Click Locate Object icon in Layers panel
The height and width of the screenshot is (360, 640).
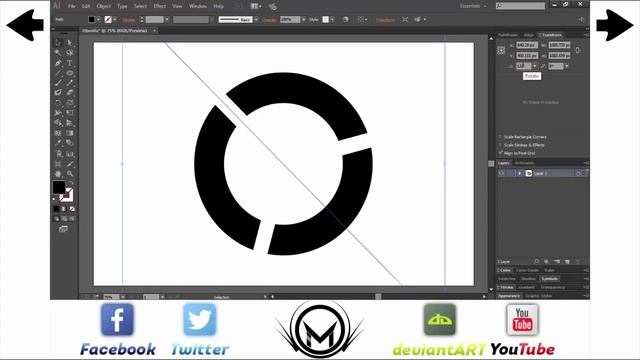(536, 262)
